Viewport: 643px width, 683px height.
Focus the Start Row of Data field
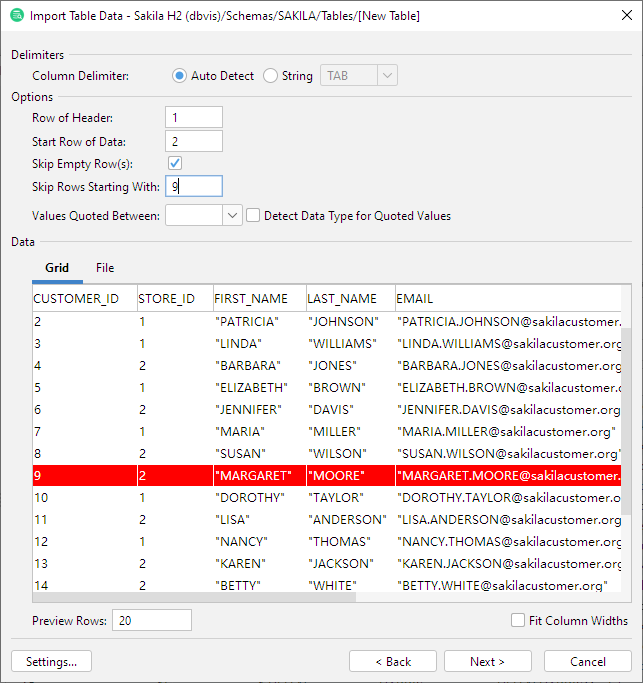click(193, 141)
